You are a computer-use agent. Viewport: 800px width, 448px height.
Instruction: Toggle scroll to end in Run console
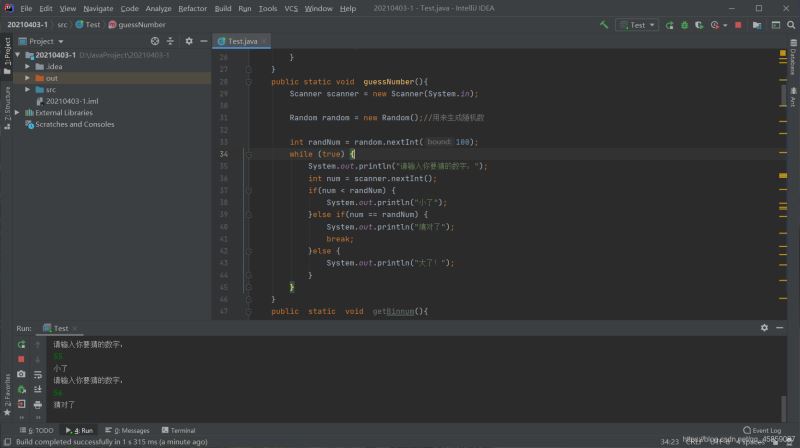coord(38,389)
